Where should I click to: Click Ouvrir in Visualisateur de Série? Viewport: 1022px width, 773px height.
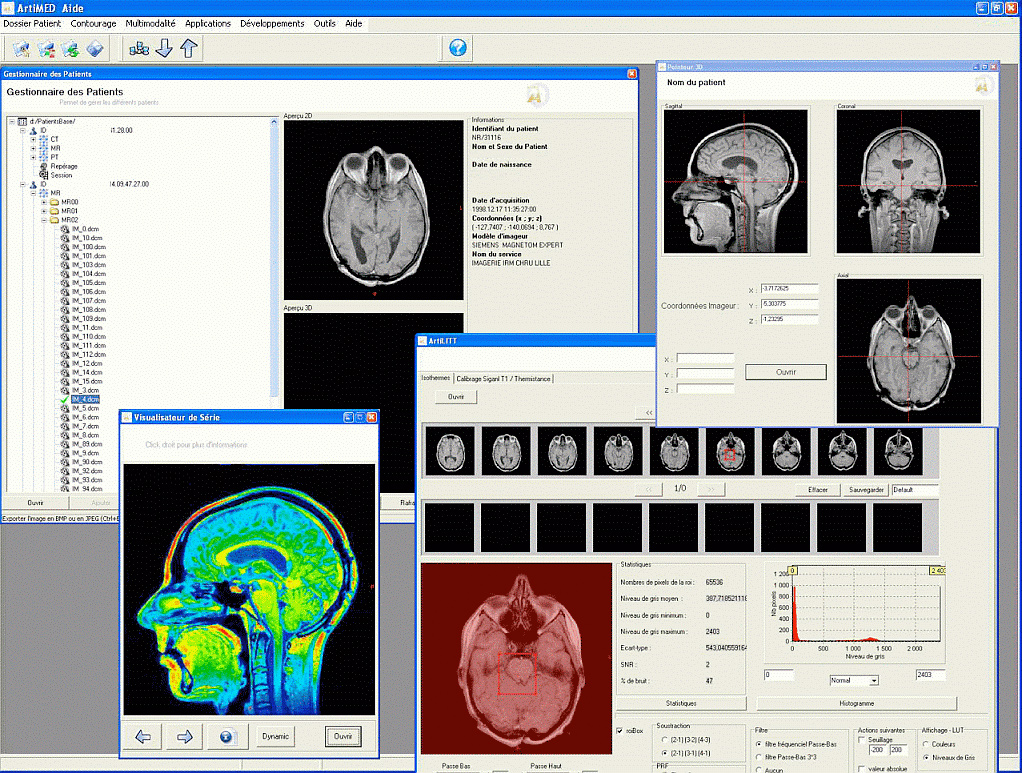[343, 737]
